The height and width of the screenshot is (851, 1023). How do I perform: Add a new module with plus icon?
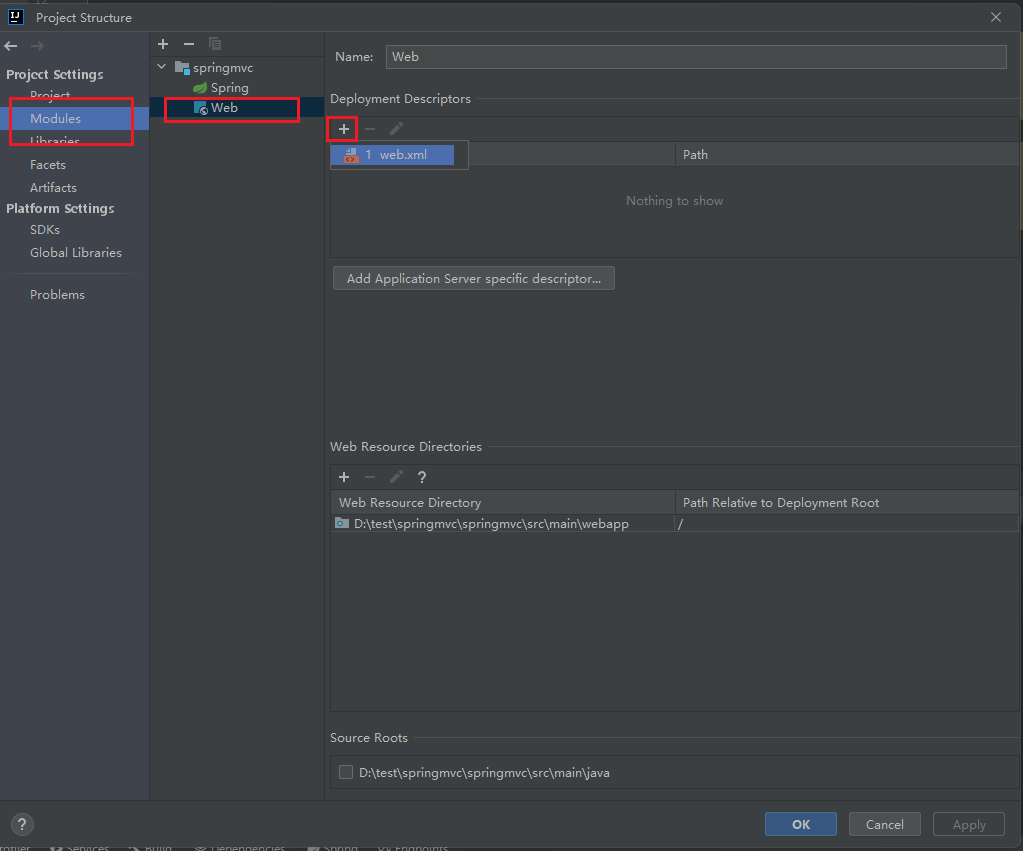click(x=163, y=44)
